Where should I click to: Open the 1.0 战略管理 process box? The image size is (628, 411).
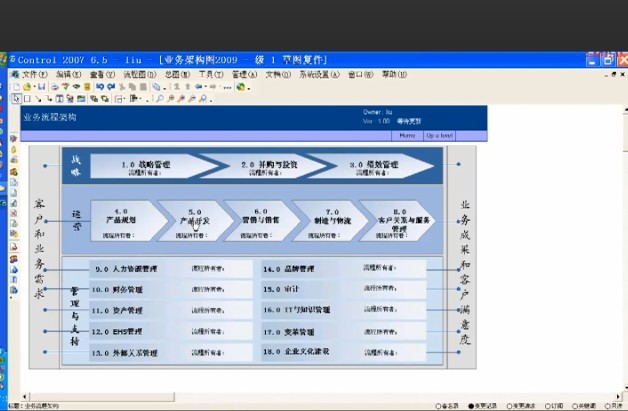click(x=150, y=166)
